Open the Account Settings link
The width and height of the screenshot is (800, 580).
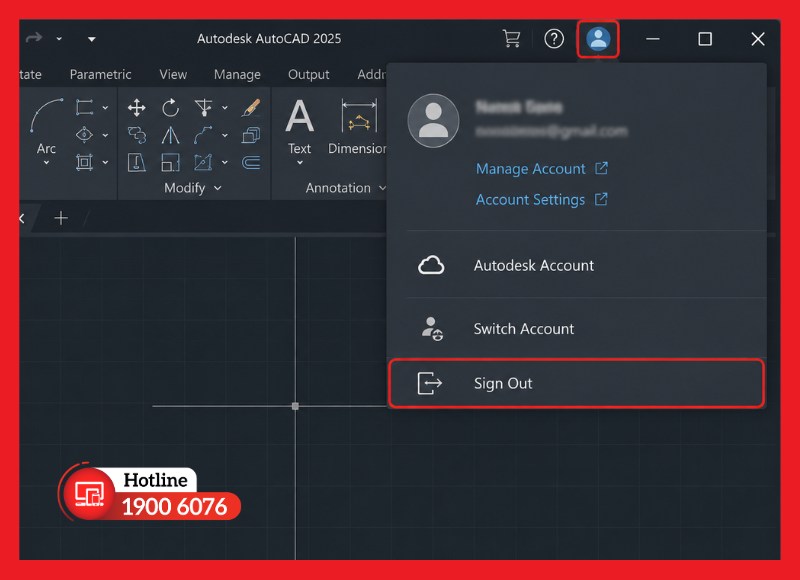(542, 199)
